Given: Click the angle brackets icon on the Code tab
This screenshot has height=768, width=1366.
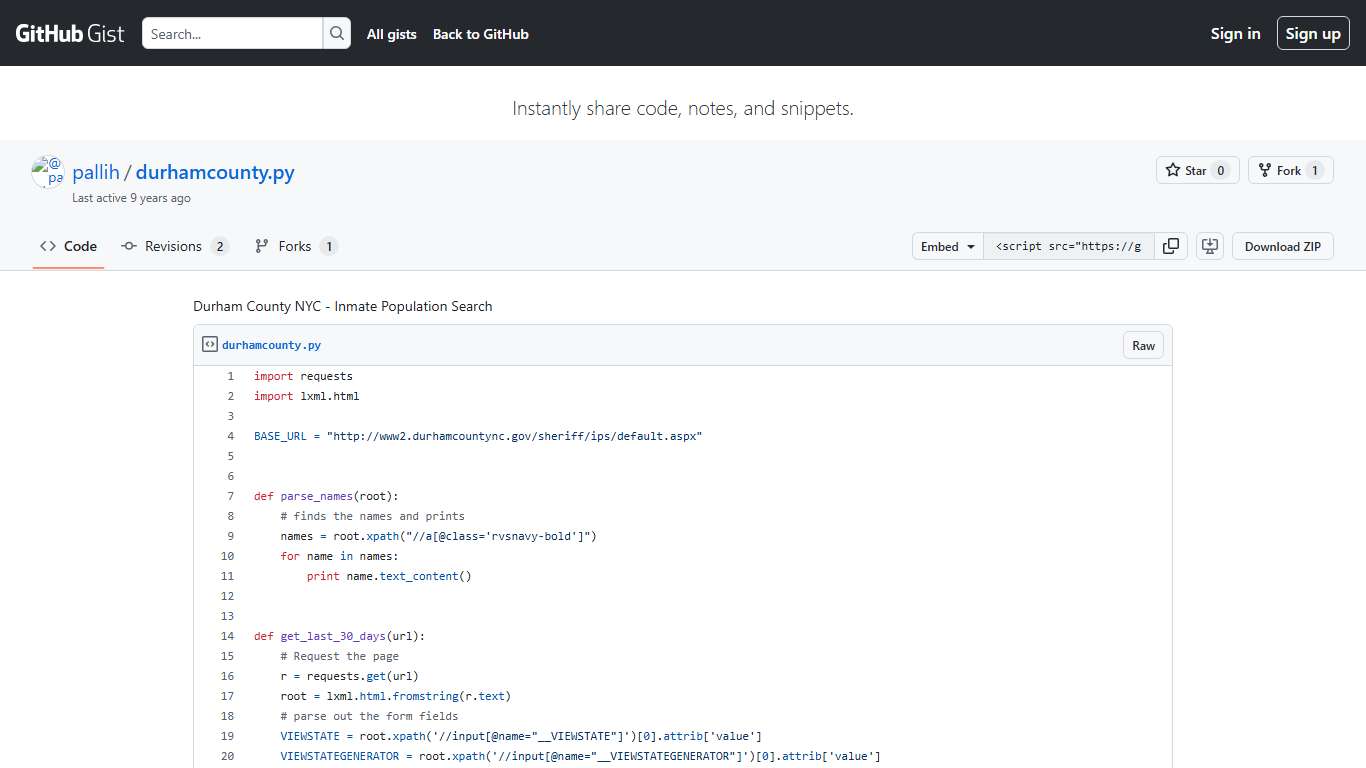Looking at the screenshot, I should pos(47,246).
